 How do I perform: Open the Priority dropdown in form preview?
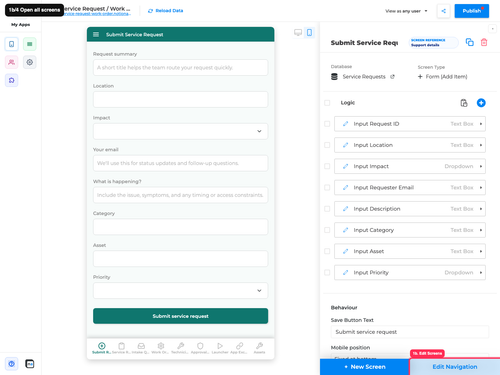180,291
